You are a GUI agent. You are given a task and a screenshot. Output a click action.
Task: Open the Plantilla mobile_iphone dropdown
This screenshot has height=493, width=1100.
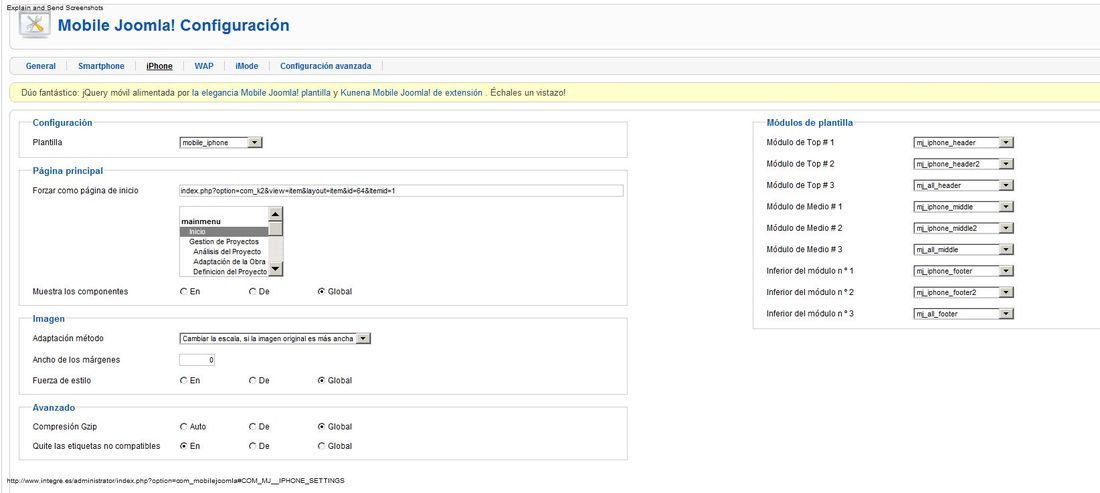pyautogui.click(x=221, y=142)
